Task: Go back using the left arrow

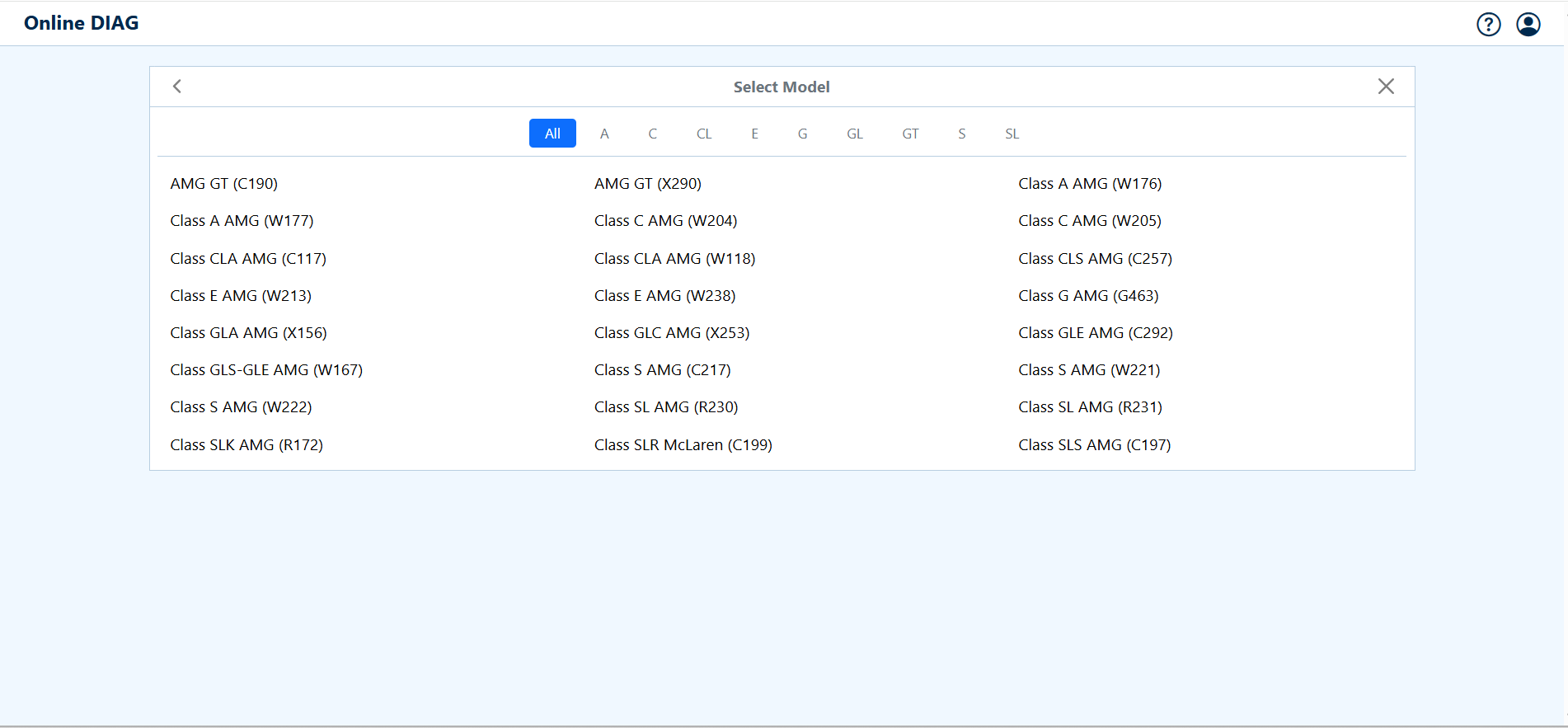Action: tap(177, 87)
